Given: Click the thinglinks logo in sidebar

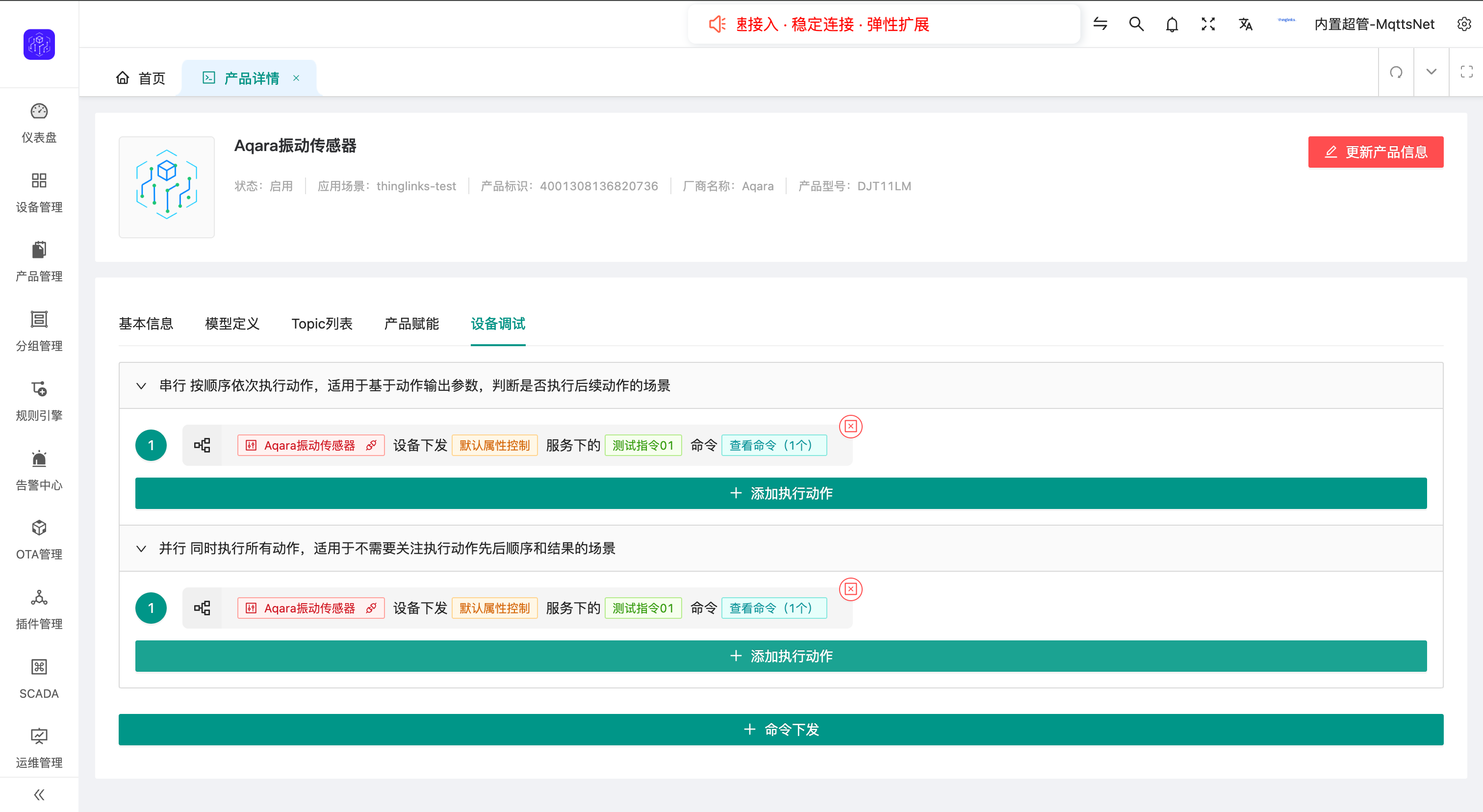Looking at the screenshot, I should 39,44.
